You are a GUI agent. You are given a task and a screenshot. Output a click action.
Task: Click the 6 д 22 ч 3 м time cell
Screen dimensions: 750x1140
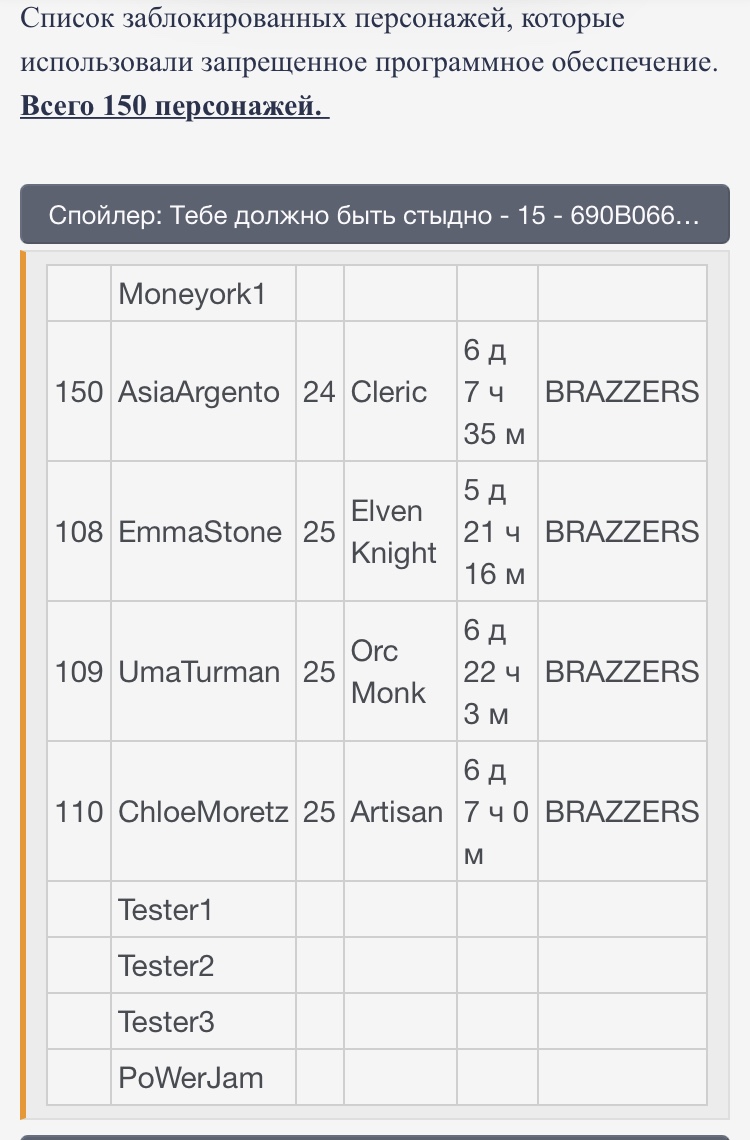coord(497,672)
